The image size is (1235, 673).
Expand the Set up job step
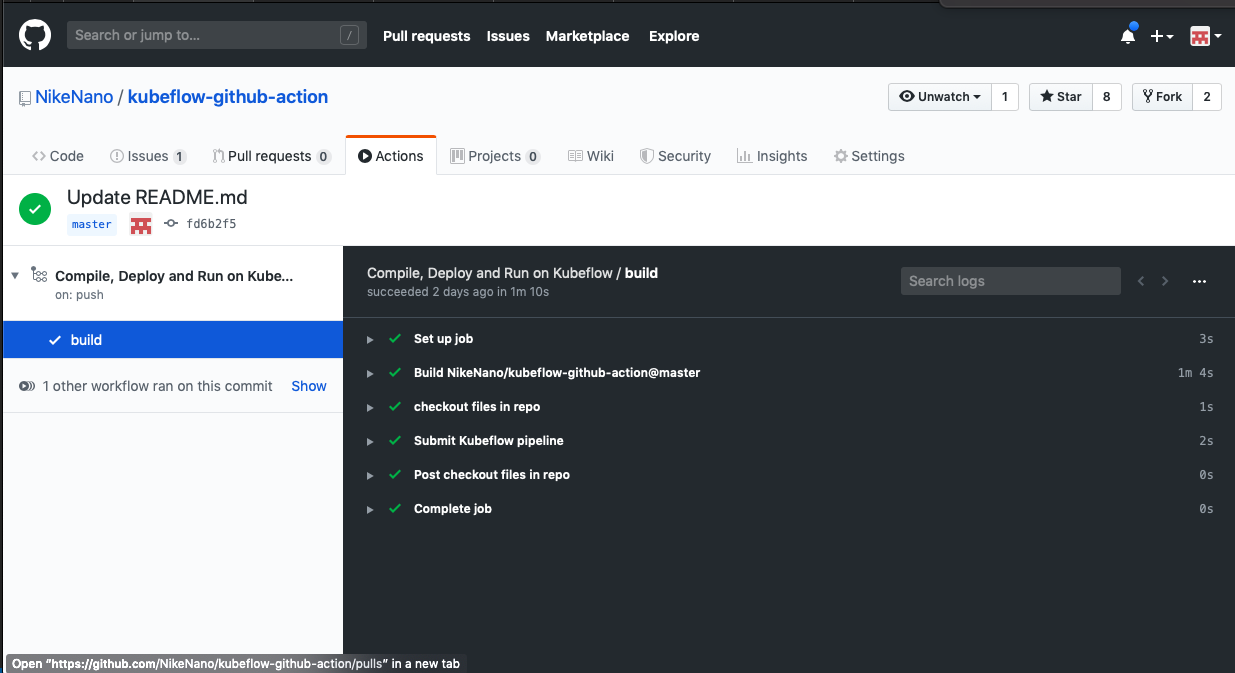click(x=370, y=340)
